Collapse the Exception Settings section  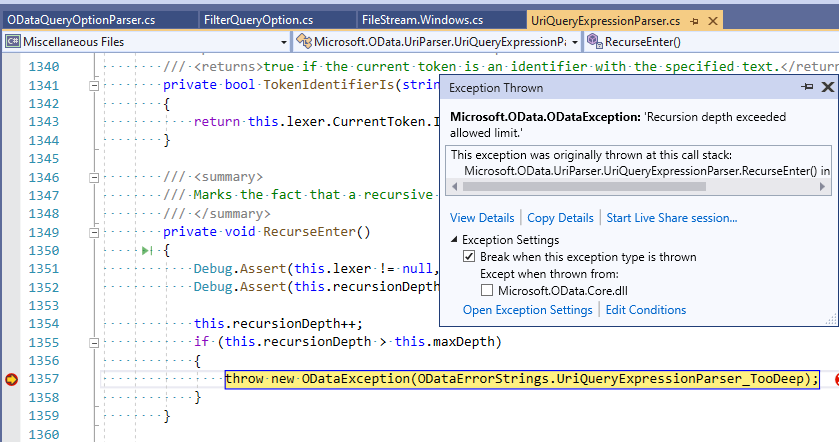coord(454,240)
